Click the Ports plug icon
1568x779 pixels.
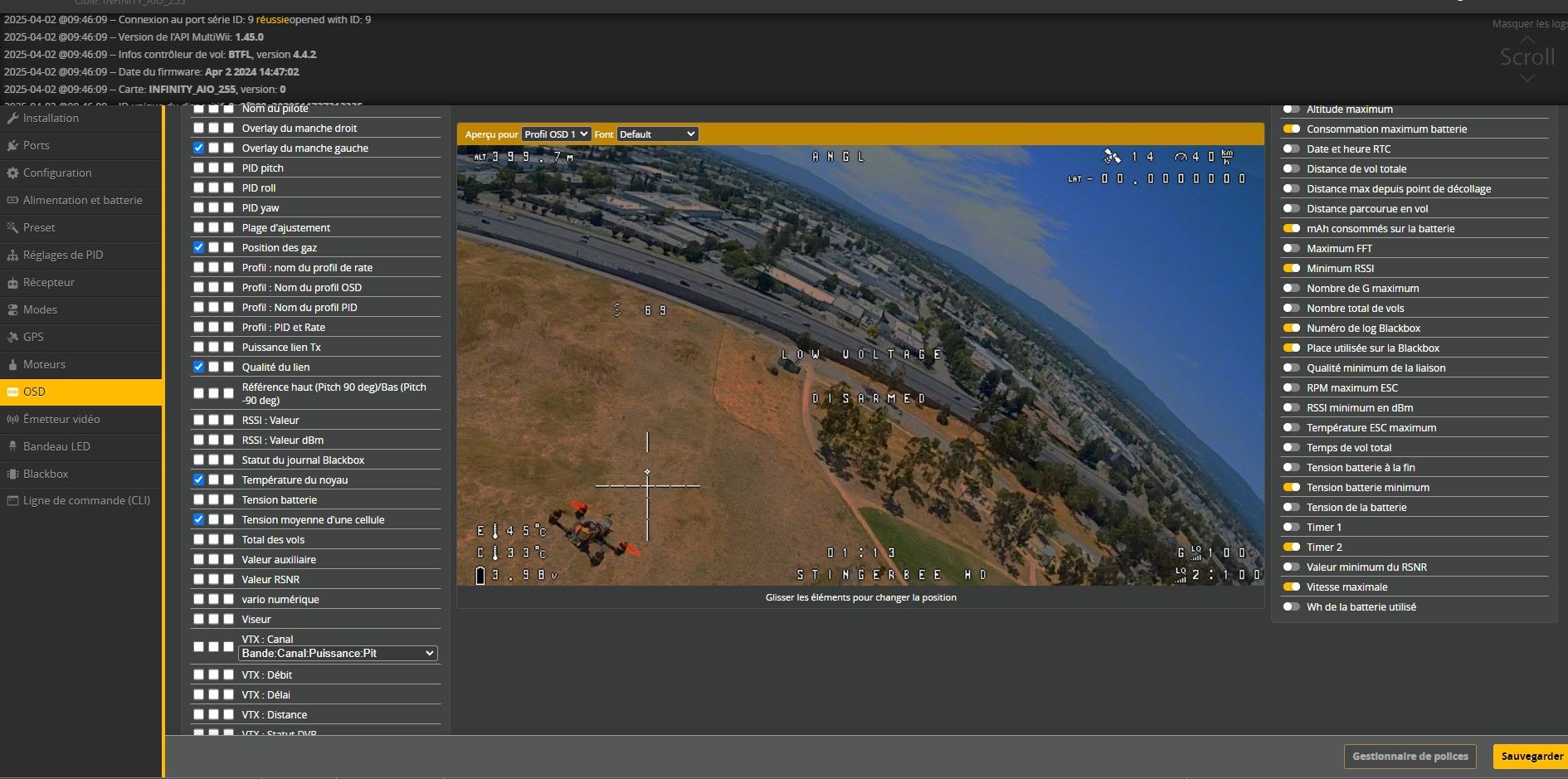pyautogui.click(x=12, y=145)
